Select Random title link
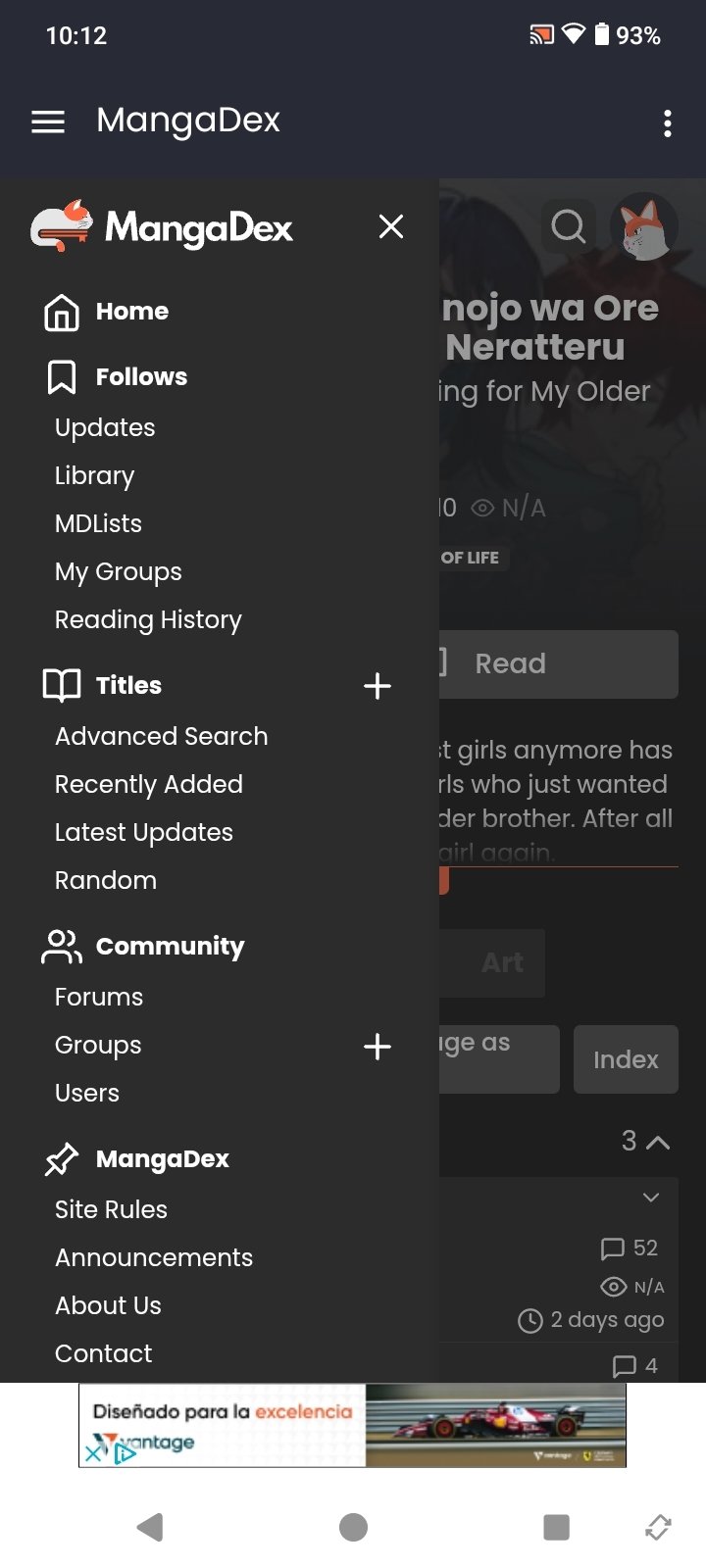706x1568 pixels. [106, 880]
